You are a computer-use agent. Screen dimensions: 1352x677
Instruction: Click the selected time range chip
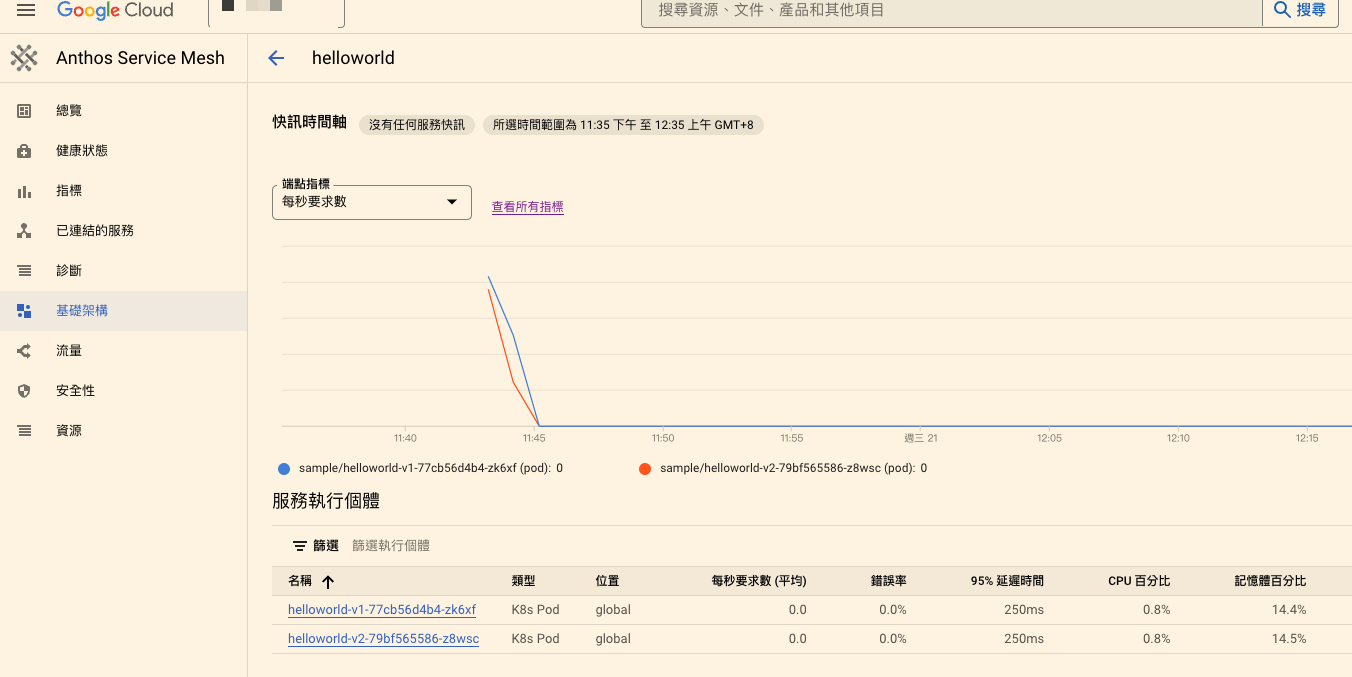[x=624, y=125]
